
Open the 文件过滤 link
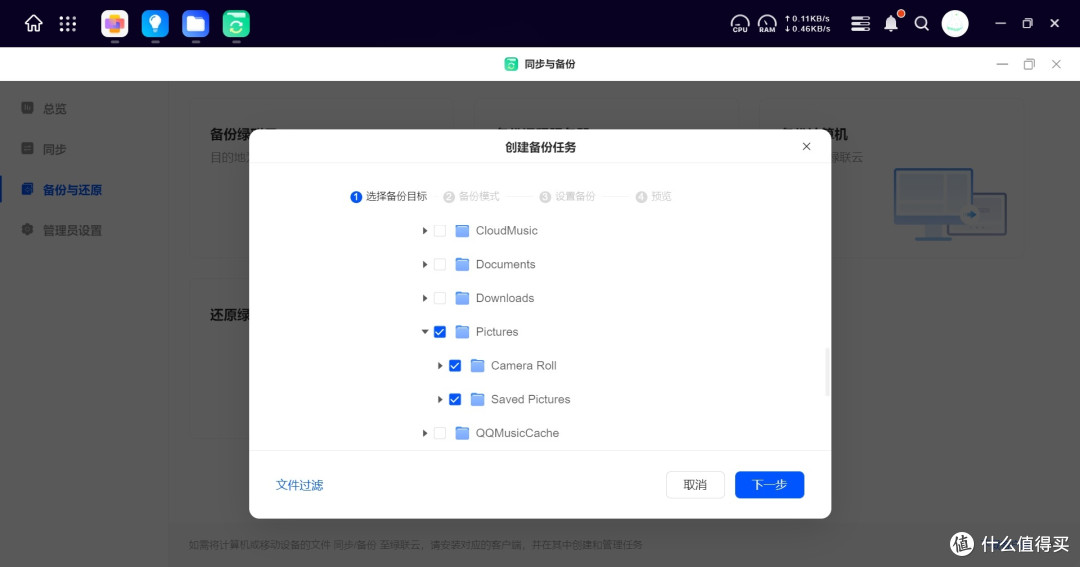click(300, 485)
